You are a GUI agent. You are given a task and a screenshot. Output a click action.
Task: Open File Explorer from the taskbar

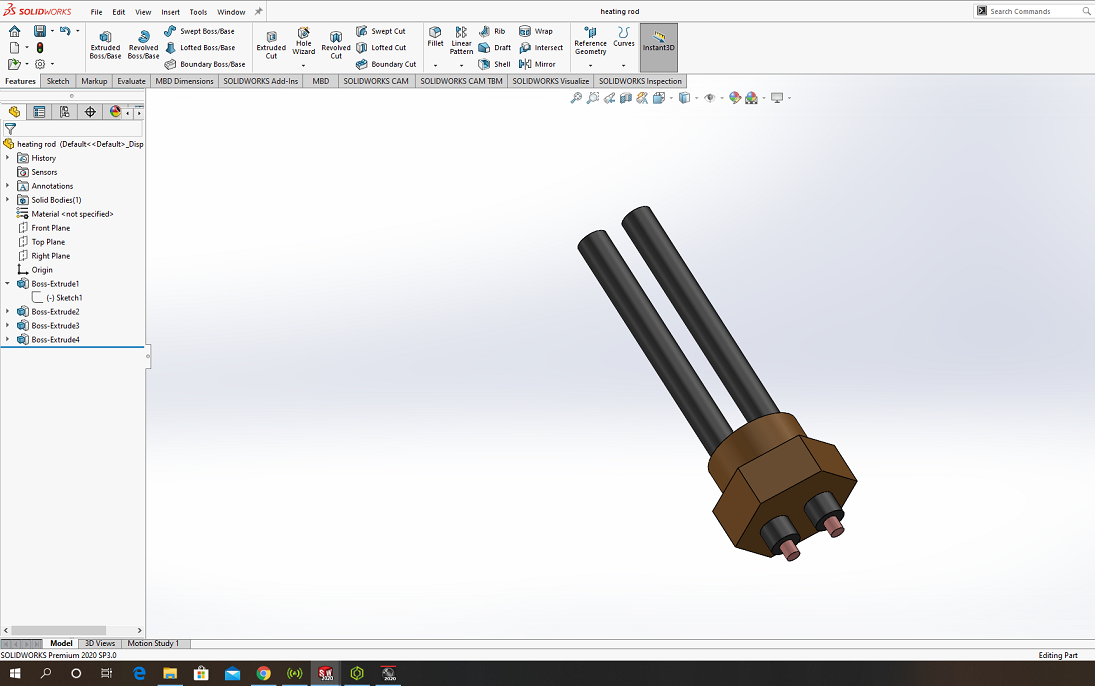tap(170, 673)
